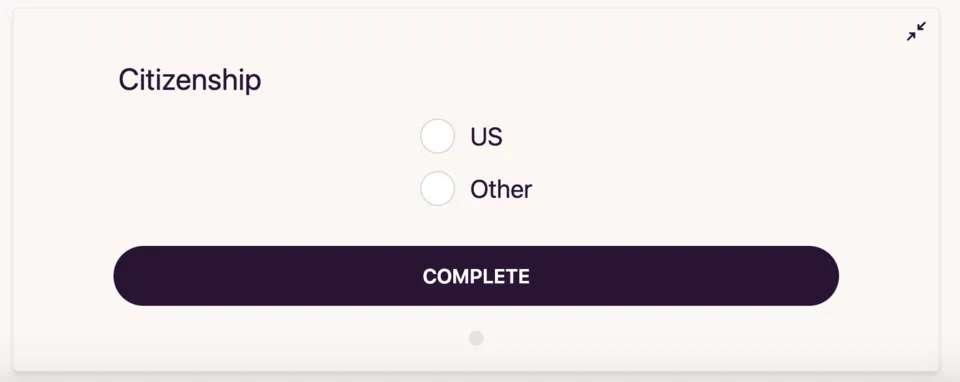This screenshot has width=960, height=382.
Task: Click the US option label text
Action: [x=486, y=137]
